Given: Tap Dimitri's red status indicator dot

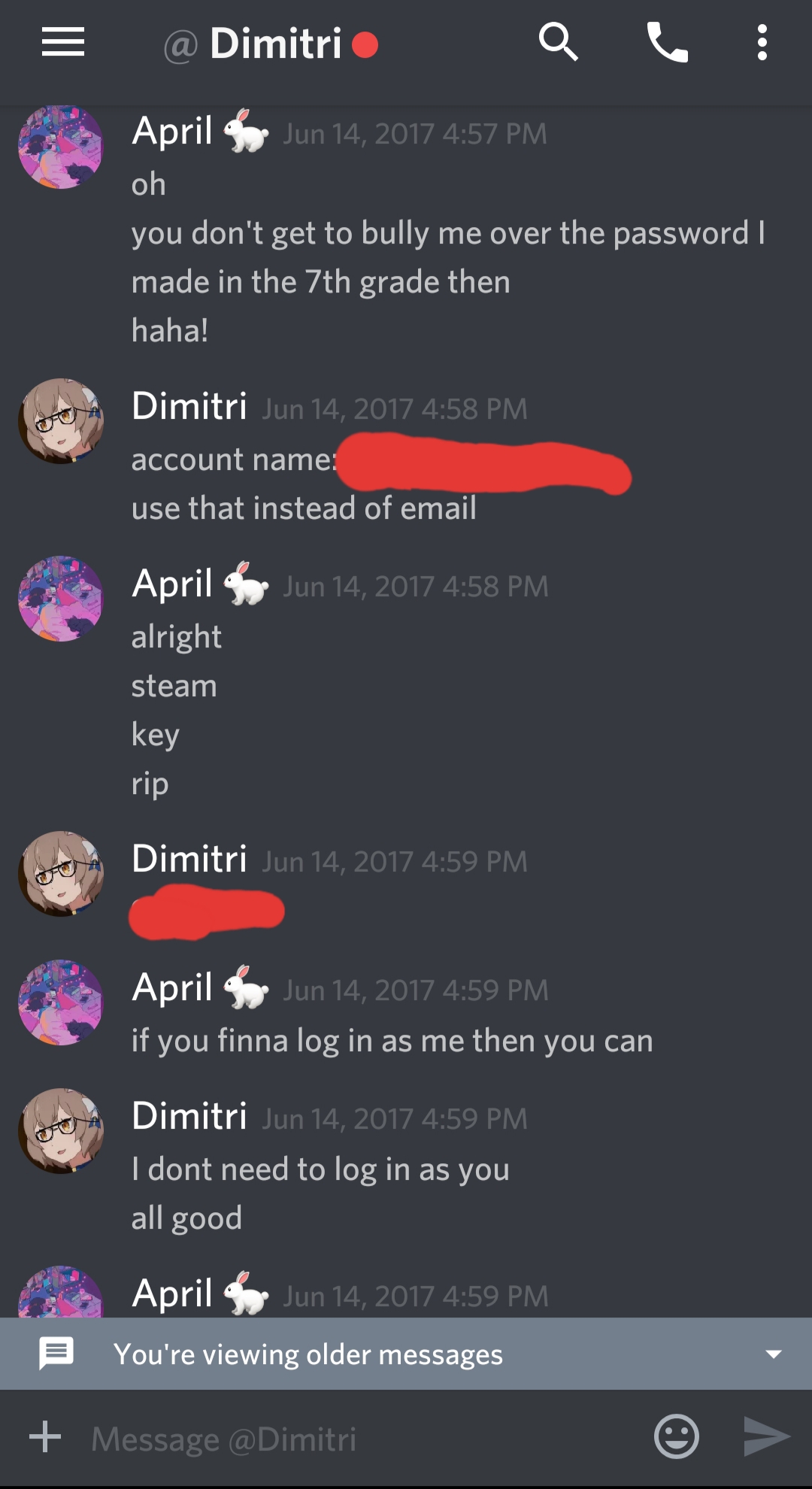Looking at the screenshot, I should pos(365,45).
